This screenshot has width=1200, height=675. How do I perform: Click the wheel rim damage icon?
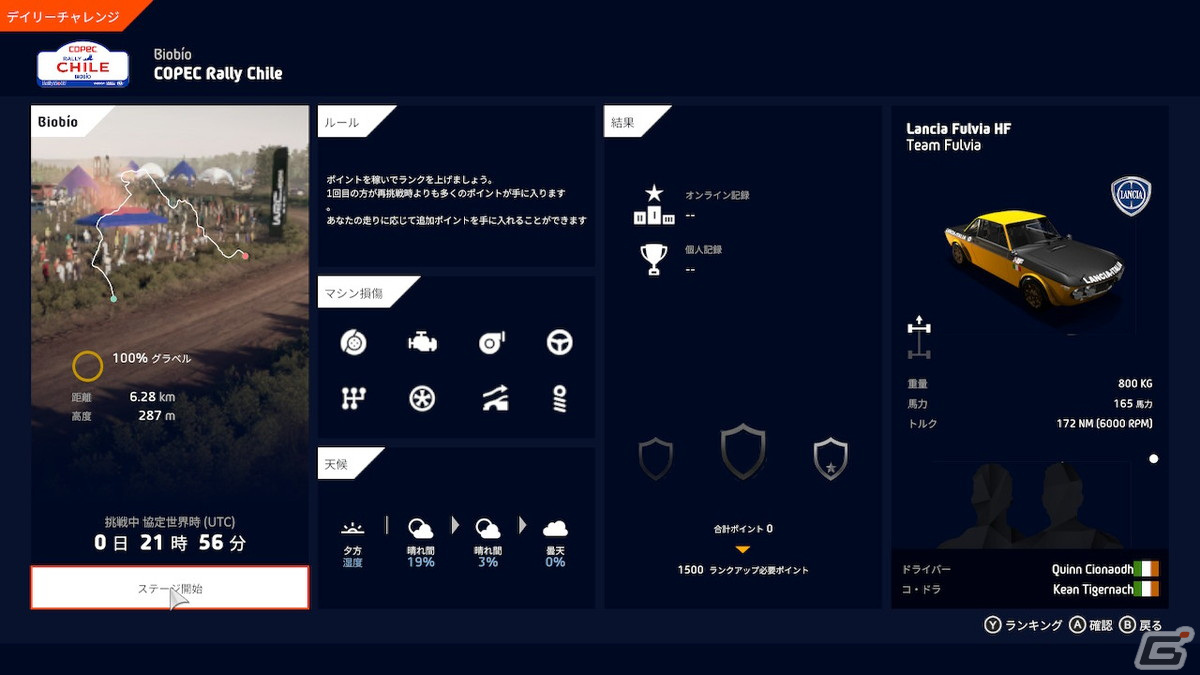(x=422, y=398)
